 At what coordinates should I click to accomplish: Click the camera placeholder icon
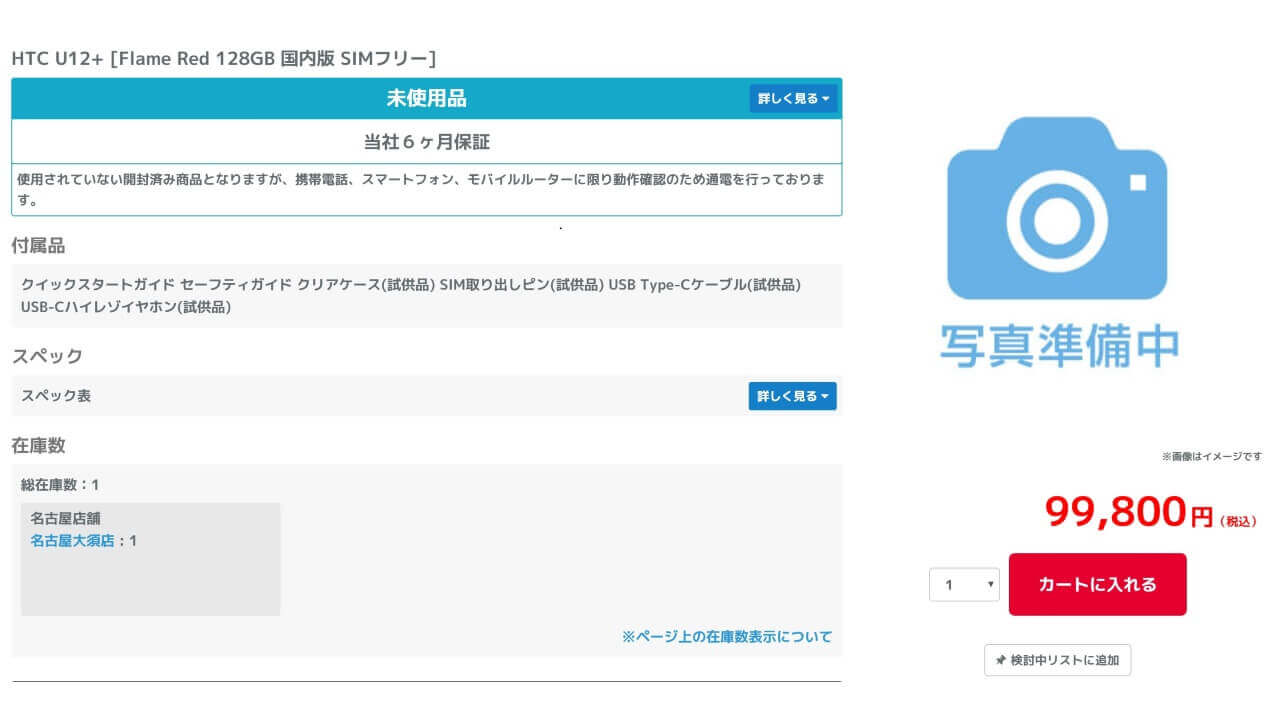tap(1057, 208)
